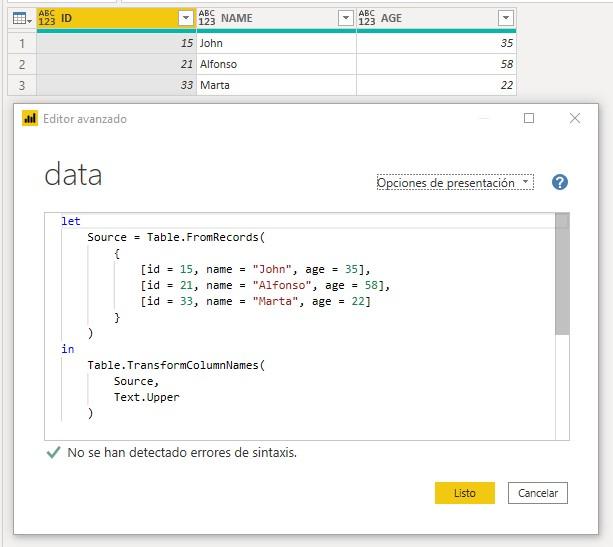The height and width of the screenshot is (547, 613).
Task: Click the Alfonso name cell
Action: (x=276, y=64)
